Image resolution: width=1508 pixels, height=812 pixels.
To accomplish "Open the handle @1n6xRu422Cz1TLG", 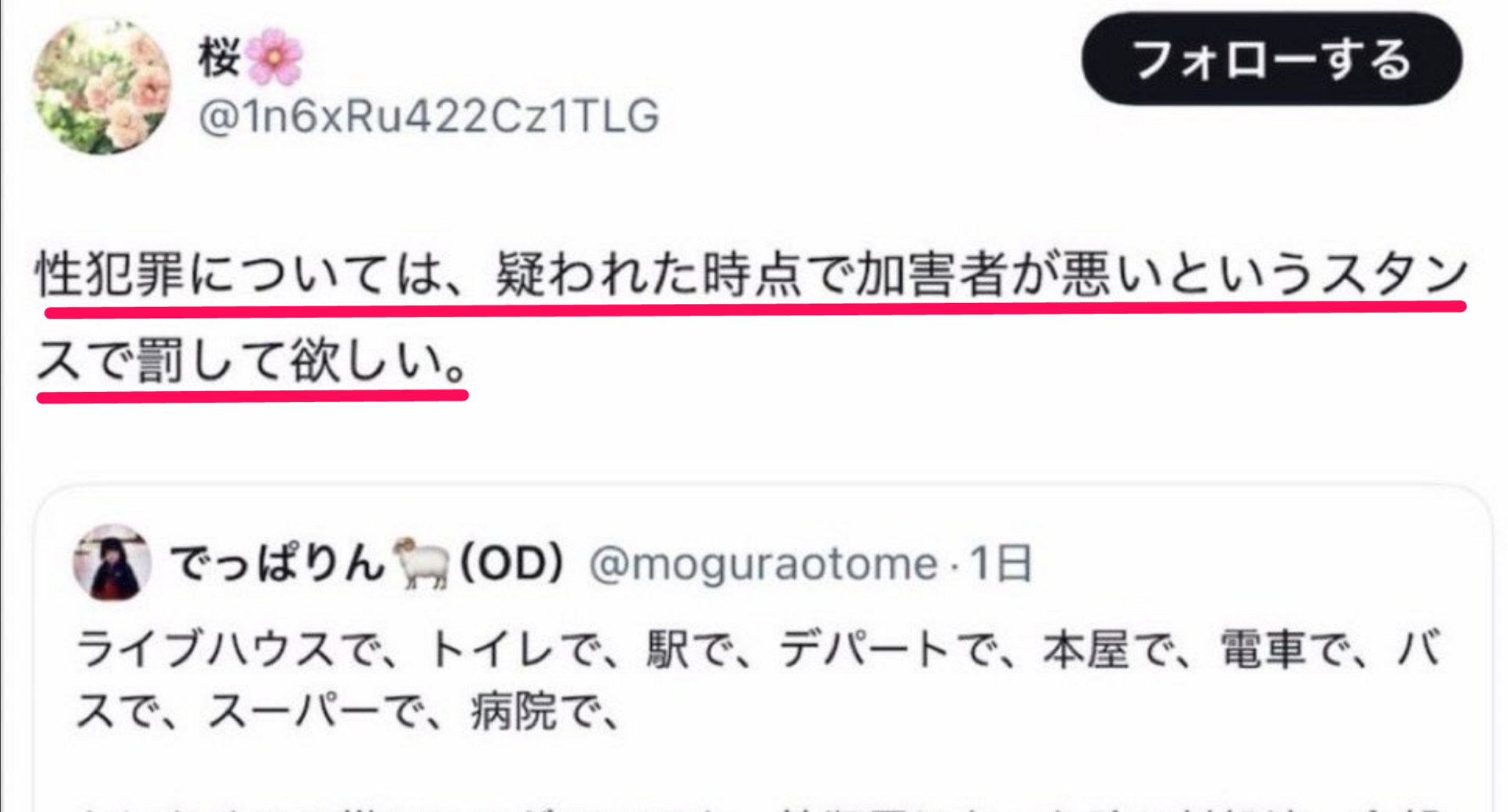I will [x=429, y=116].
